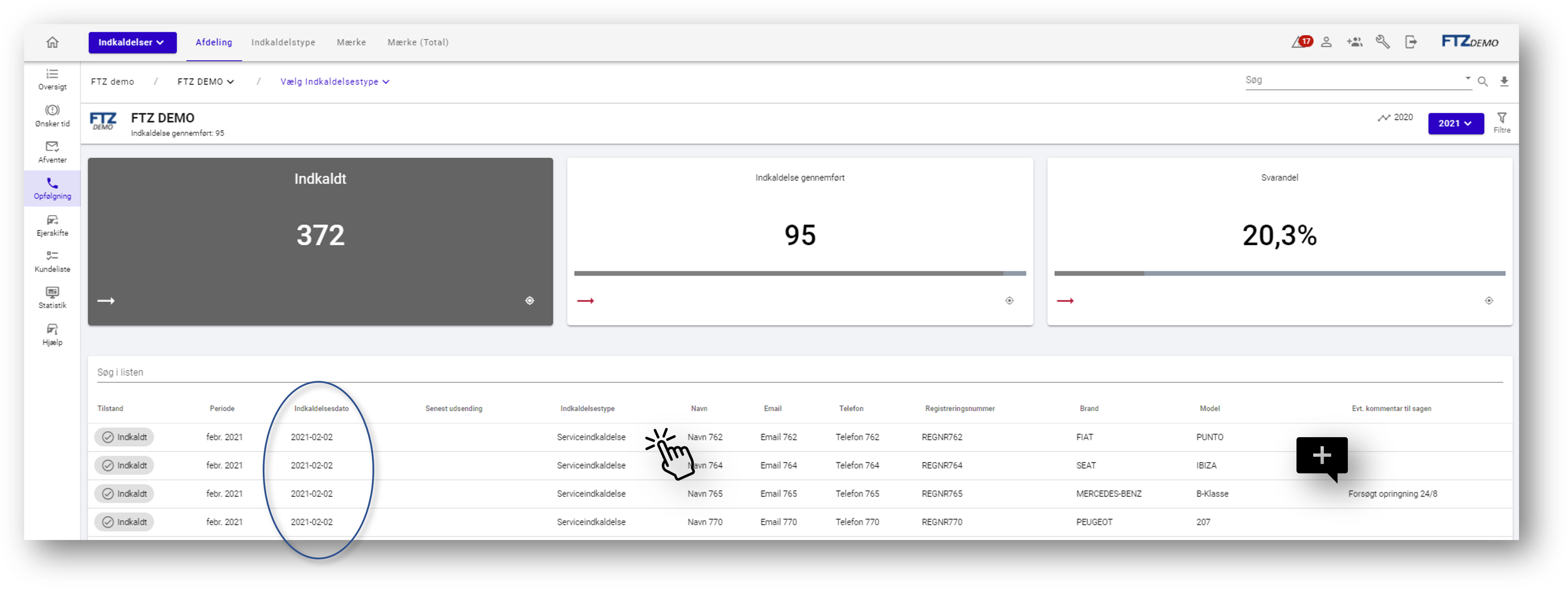Click the logout icon
Image resolution: width=1568 pixels, height=589 pixels.
tap(1411, 42)
